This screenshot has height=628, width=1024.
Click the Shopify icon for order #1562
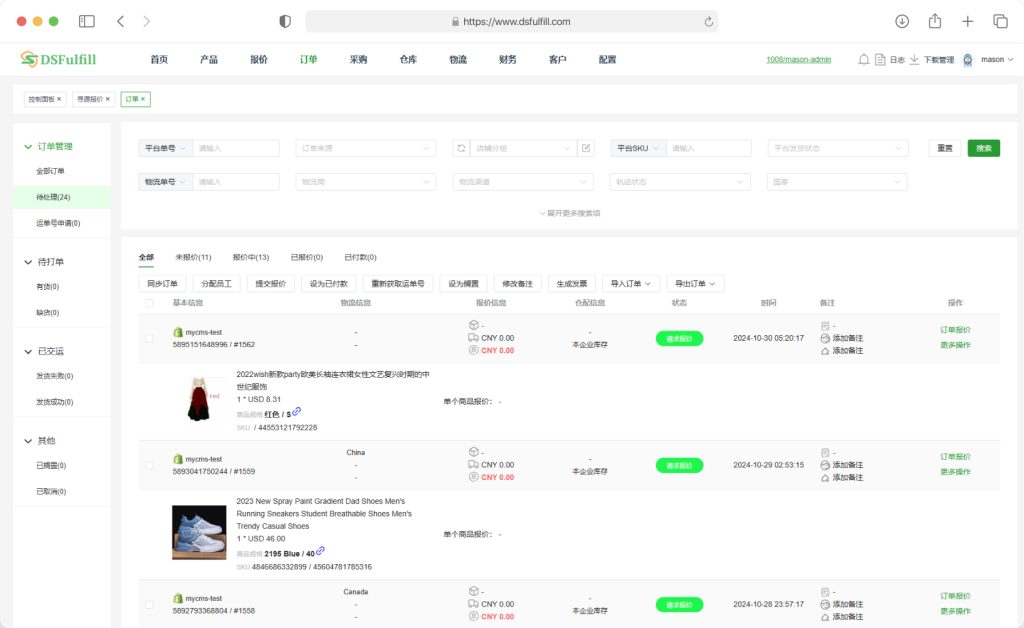(178, 332)
